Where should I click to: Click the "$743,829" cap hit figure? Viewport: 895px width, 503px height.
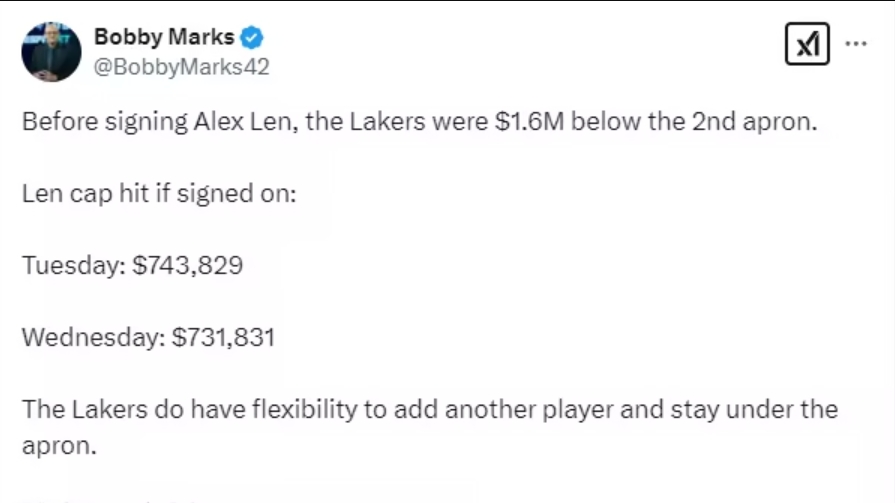click(x=188, y=265)
